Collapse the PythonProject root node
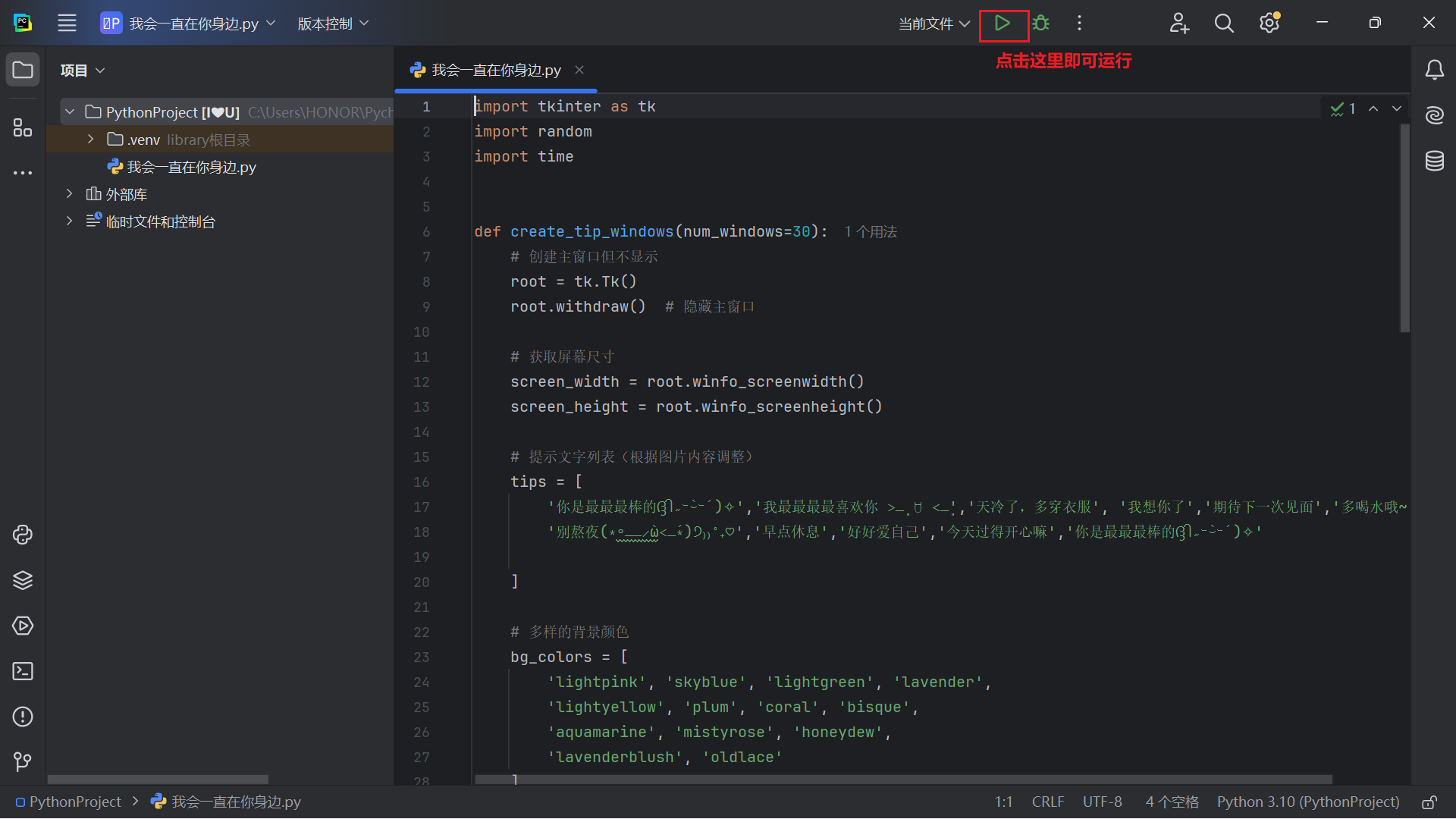 point(70,112)
